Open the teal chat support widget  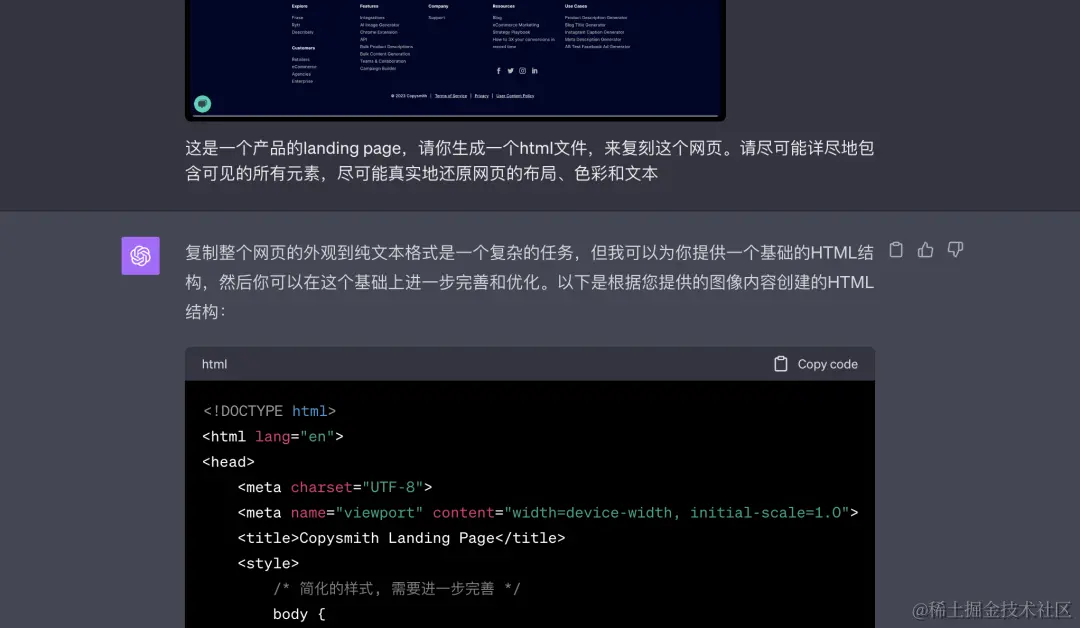pyautogui.click(x=202, y=104)
